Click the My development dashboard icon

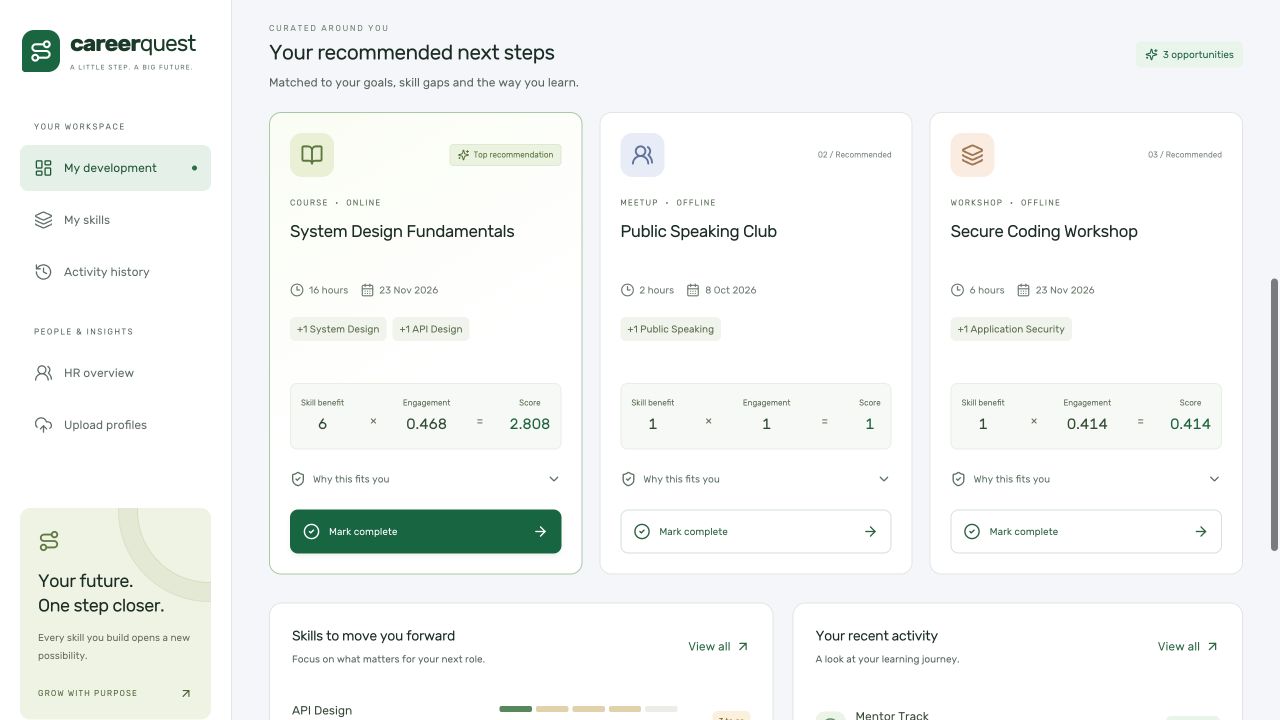click(43, 168)
